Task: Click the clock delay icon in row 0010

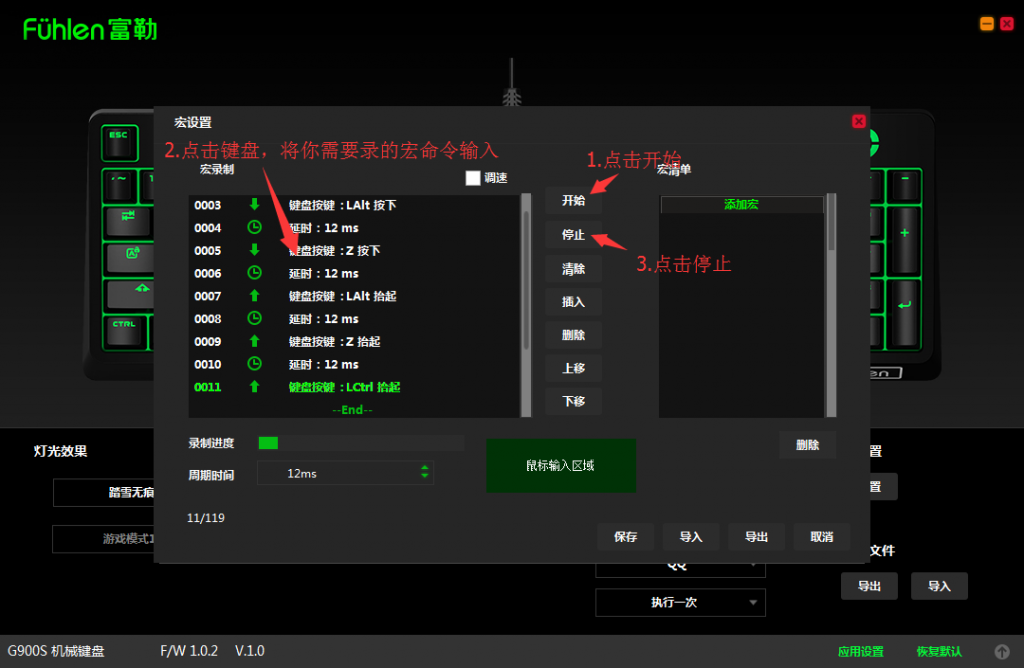Action: [x=255, y=364]
